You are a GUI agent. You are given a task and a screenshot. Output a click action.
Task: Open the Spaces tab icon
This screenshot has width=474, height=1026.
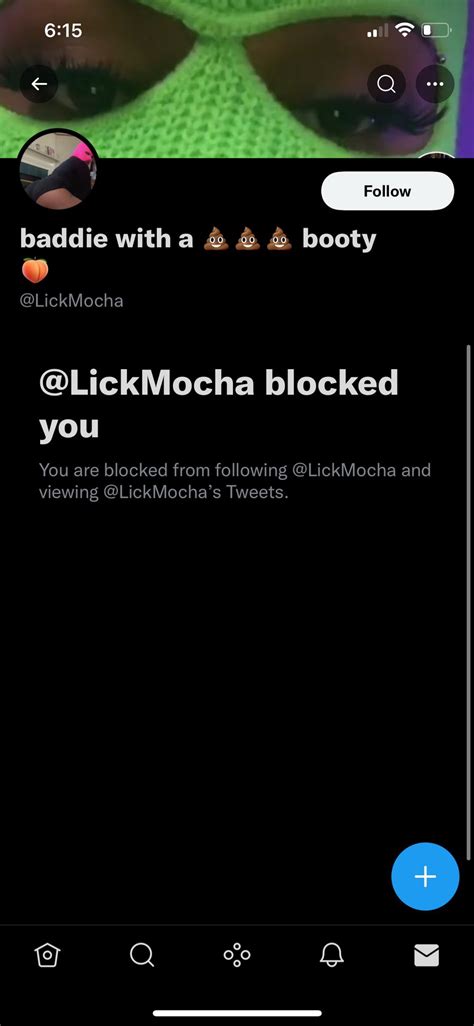pyautogui.click(x=237, y=956)
